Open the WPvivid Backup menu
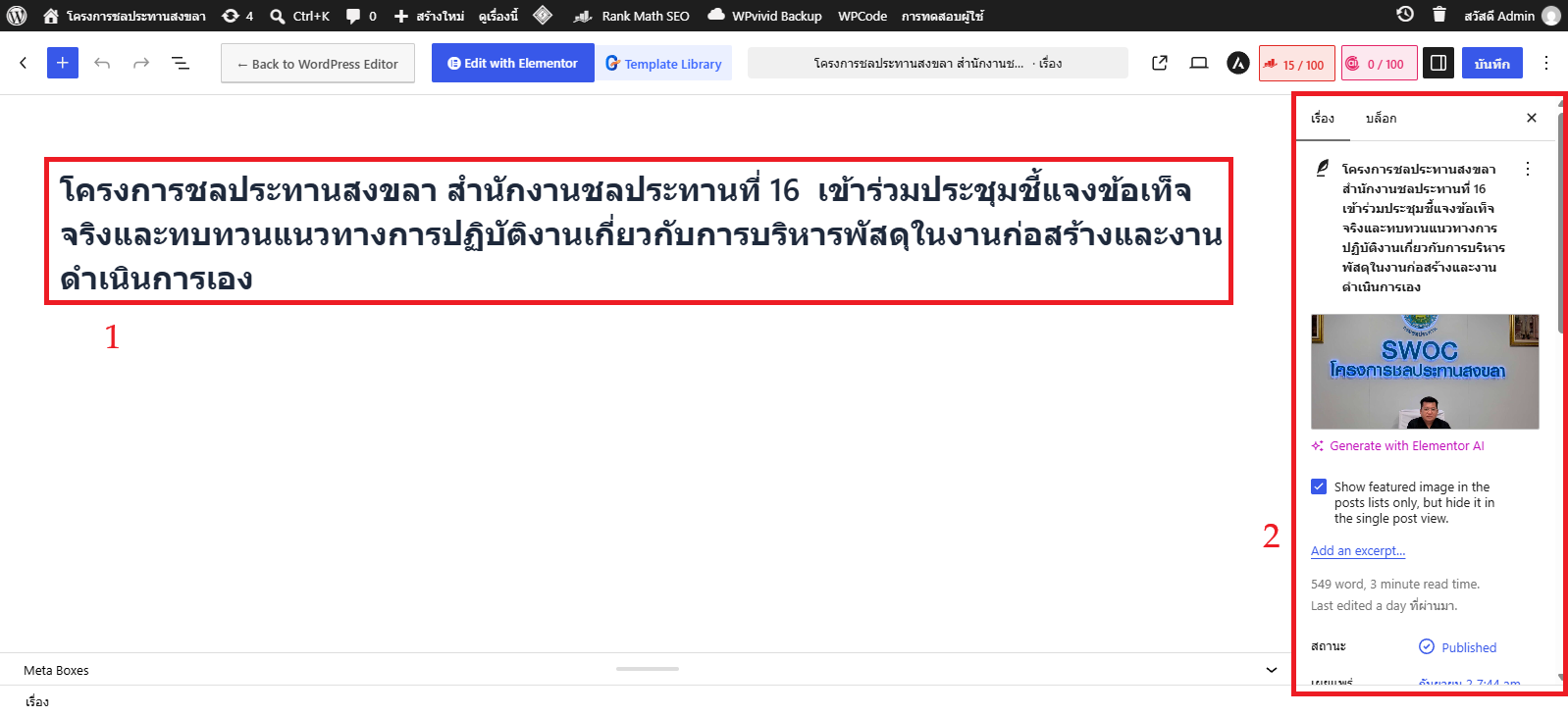This screenshot has width=1568, height=716. point(764,16)
